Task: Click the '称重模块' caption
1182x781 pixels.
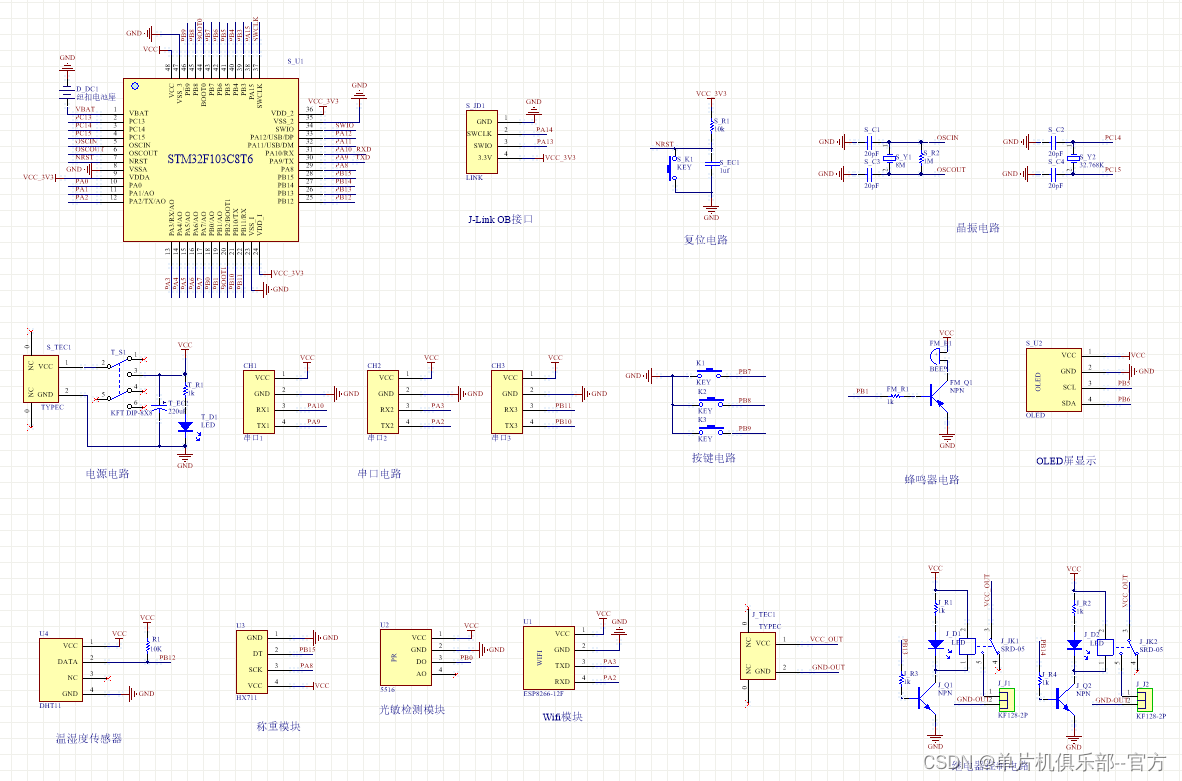Action: click(x=278, y=727)
